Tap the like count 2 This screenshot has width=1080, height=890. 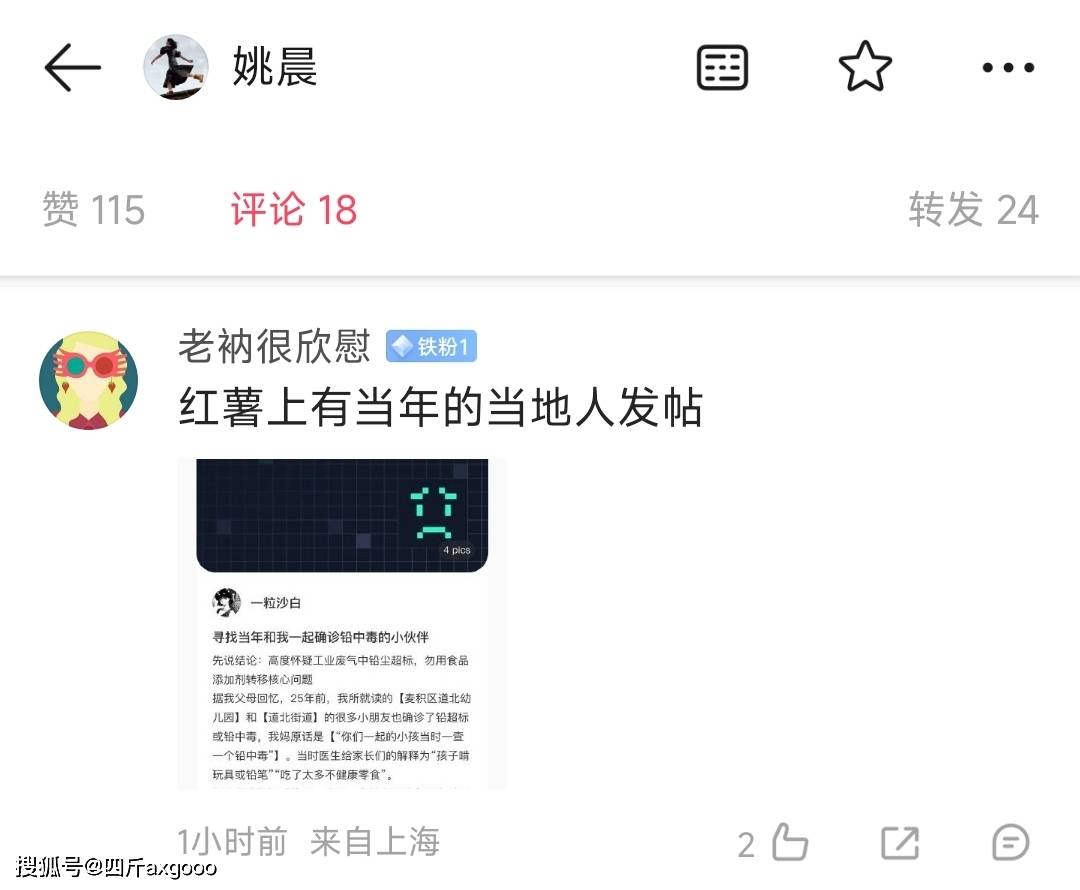(x=746, y=845)
